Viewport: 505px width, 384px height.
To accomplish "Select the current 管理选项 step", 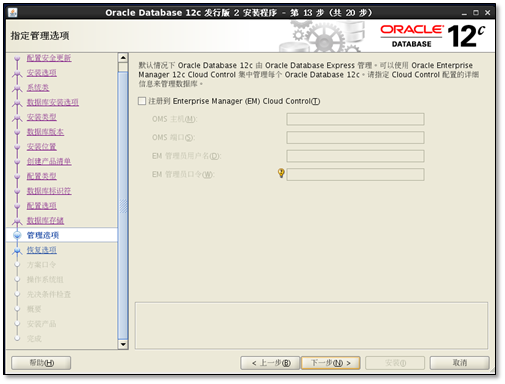I will (62, 235).
